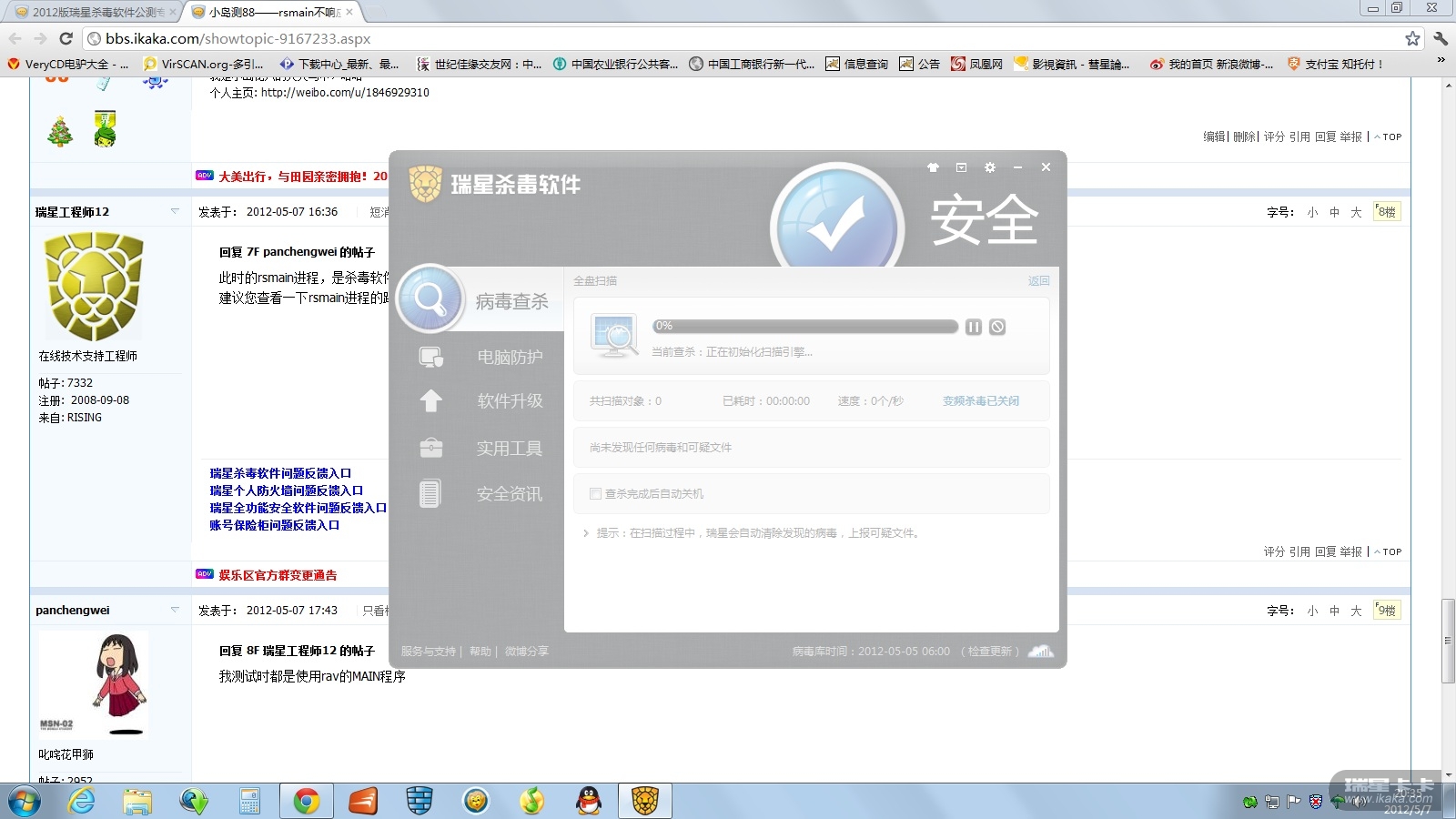Image resolution: width=1456 pixels, height=819 pixels.
Task: Open Chrome wrench menu
Action: click(1441, 38)
